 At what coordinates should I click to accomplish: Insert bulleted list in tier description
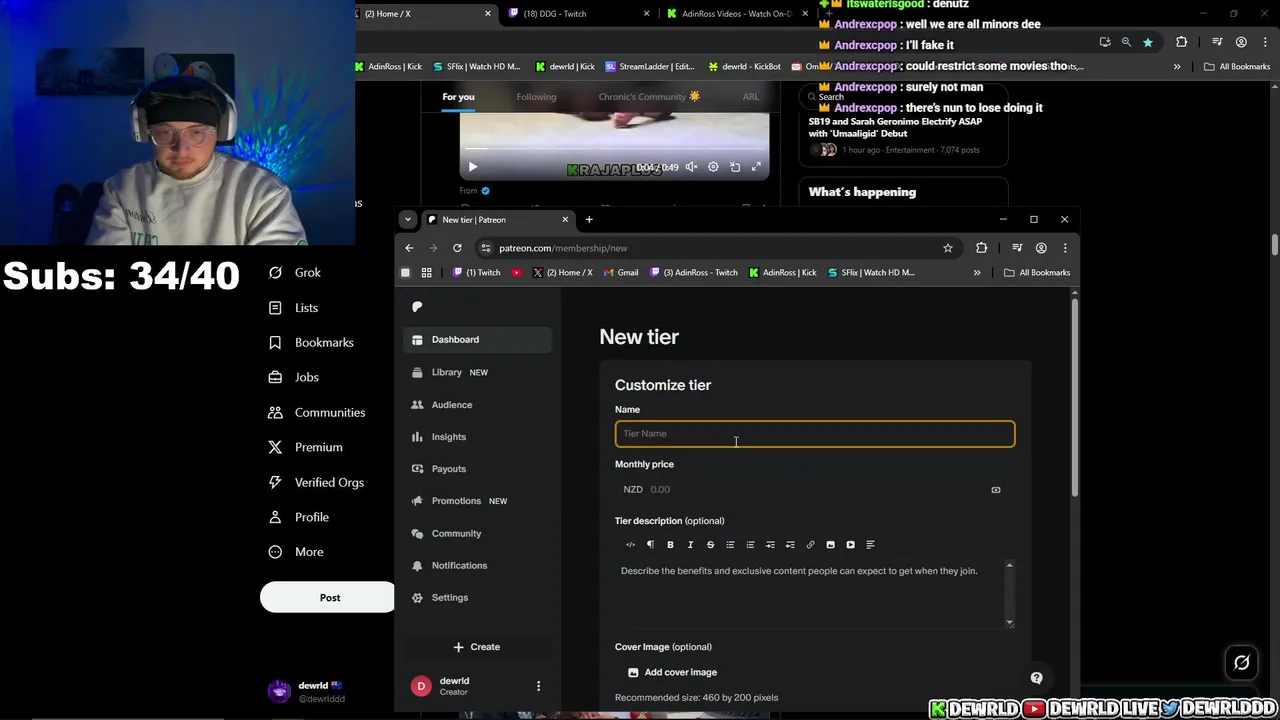coord(730,545)
